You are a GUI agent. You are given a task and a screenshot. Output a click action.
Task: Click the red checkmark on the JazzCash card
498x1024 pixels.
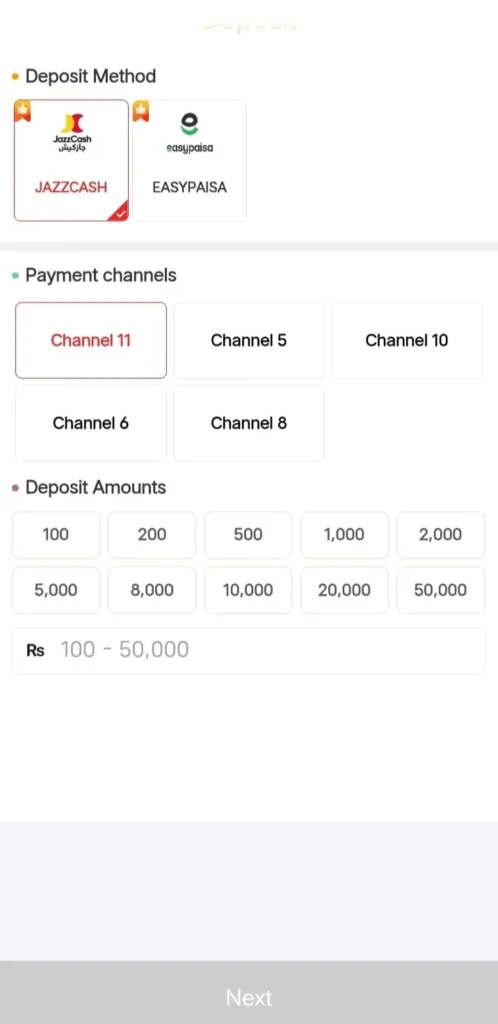(119, 212)
